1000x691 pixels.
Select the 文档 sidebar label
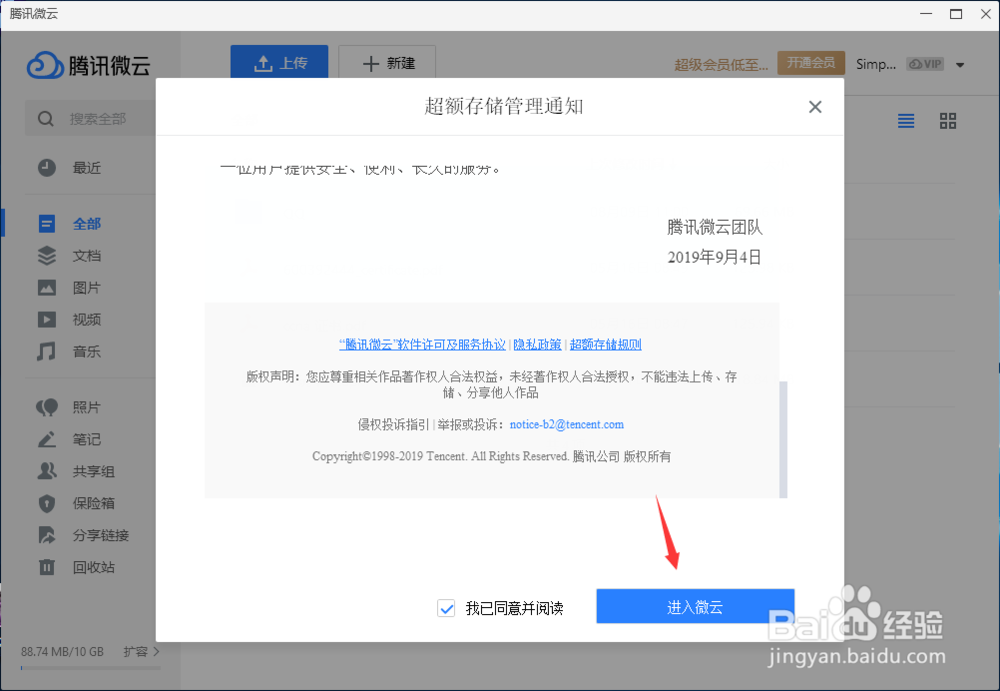(87, 256)
